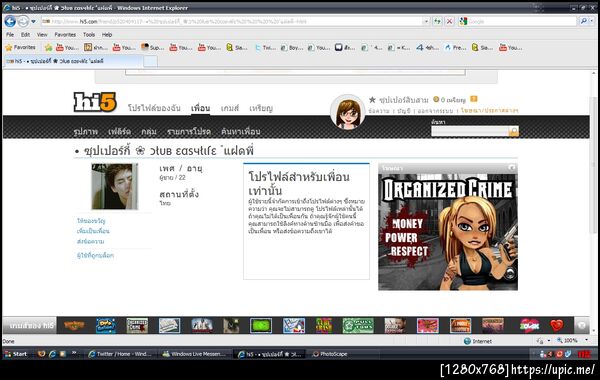The height and width of the screenshot is (380, 600).
Task: Click the browser Back arrow button
Action: point(10,21)
